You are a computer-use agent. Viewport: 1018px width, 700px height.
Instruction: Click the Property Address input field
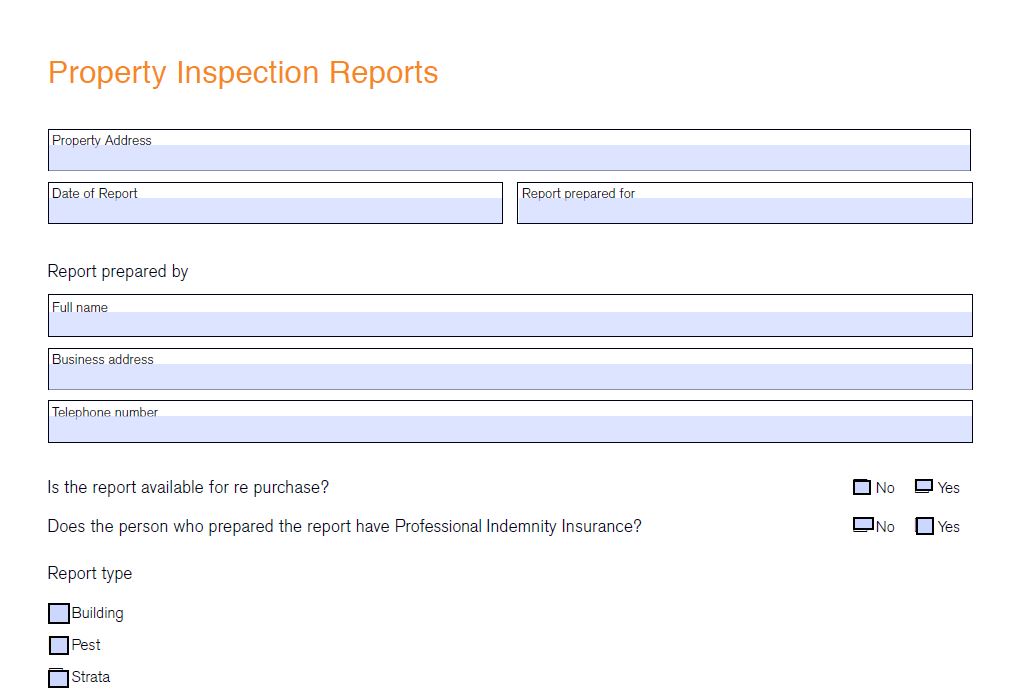(509, 157)
